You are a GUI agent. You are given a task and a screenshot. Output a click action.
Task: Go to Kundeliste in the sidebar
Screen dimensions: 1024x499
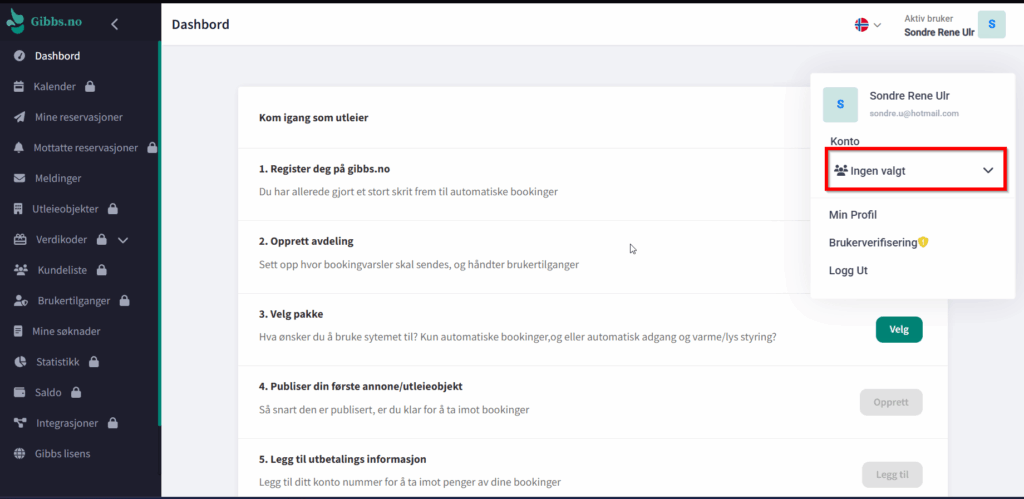(64, 271)
